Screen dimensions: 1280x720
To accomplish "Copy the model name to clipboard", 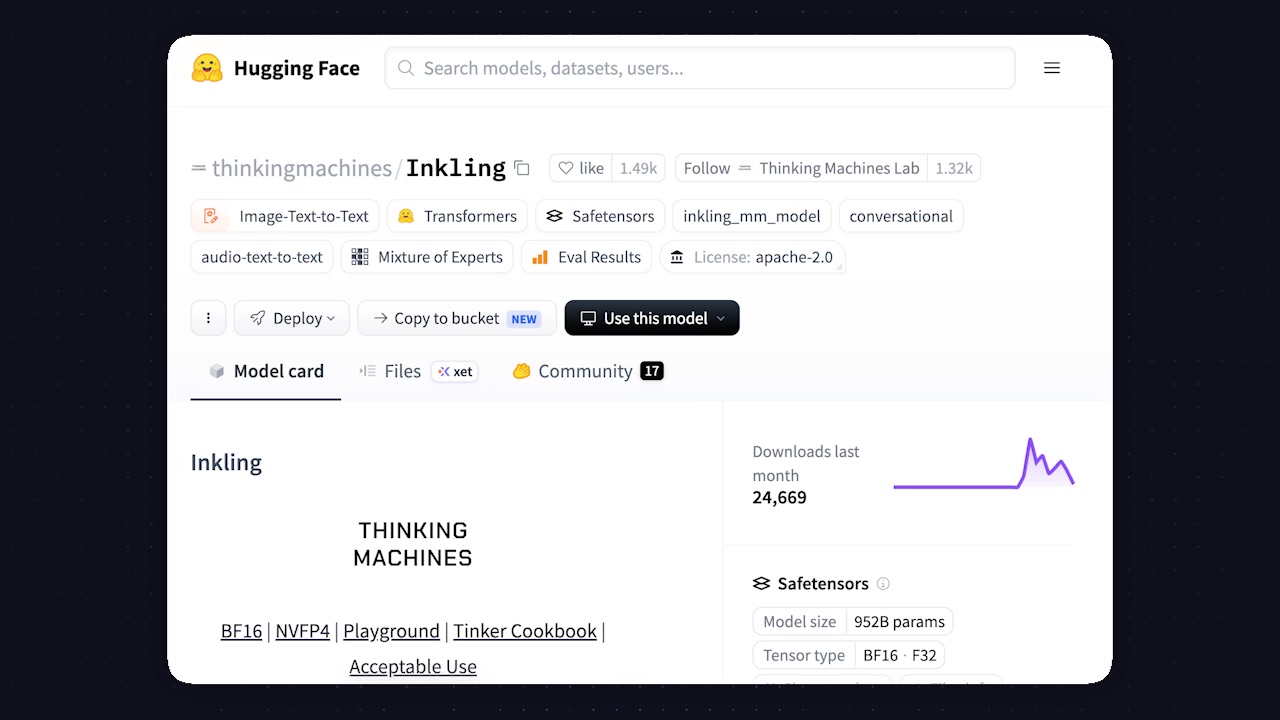I will [x=522, y=168].
